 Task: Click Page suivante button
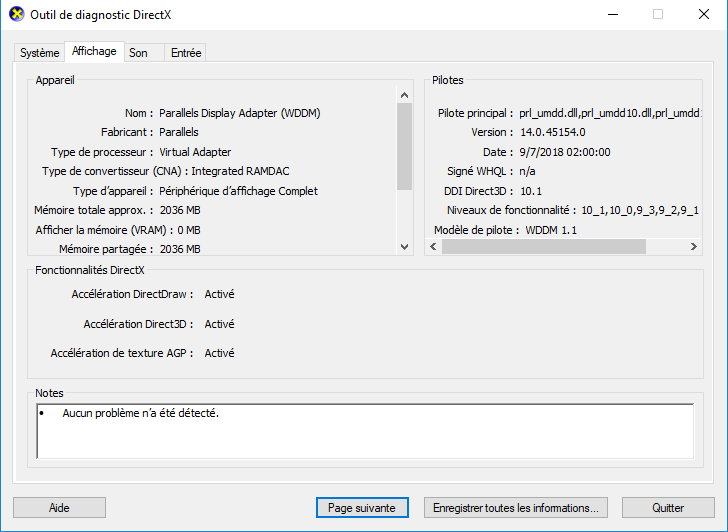click(362, 508)
